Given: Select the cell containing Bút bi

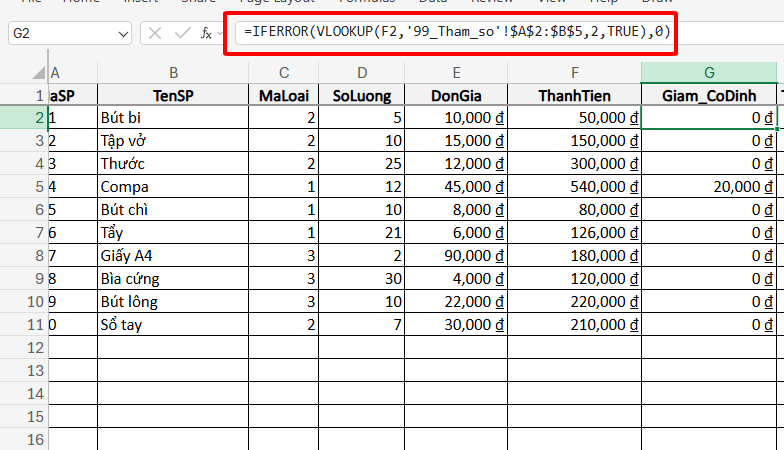Looking at the screenshot, I should pyautogui.click(x=173, y=118).
